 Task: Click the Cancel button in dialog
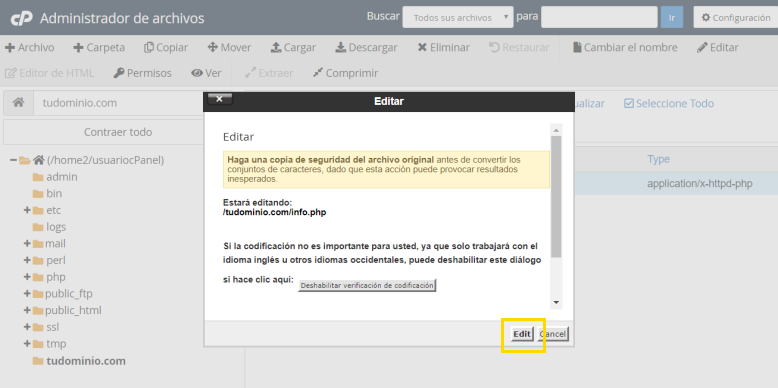pyautogui.click(x=553, y=334)
